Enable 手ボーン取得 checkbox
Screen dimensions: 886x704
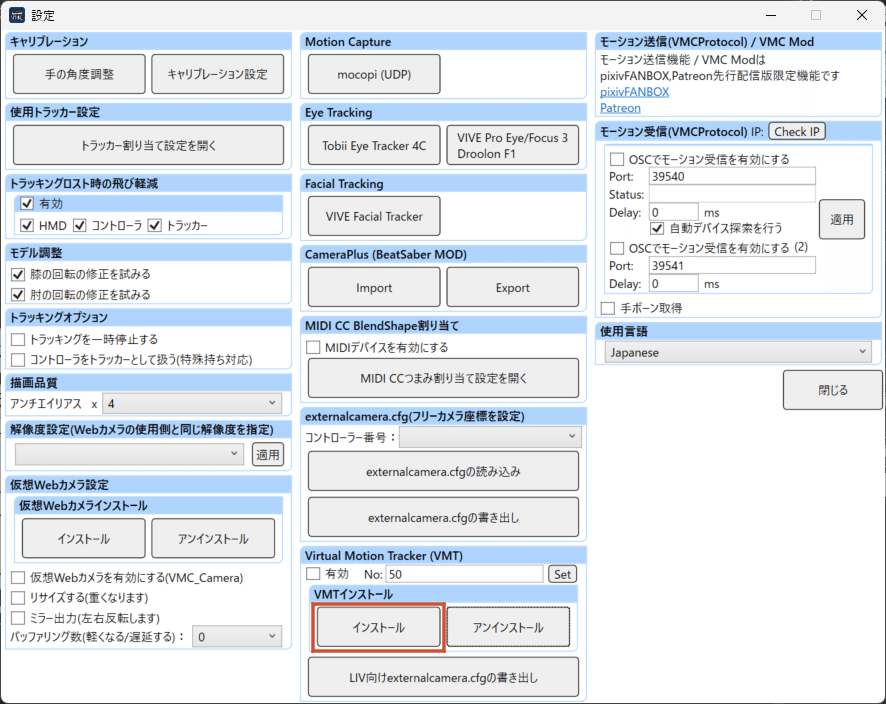[608, 308]
